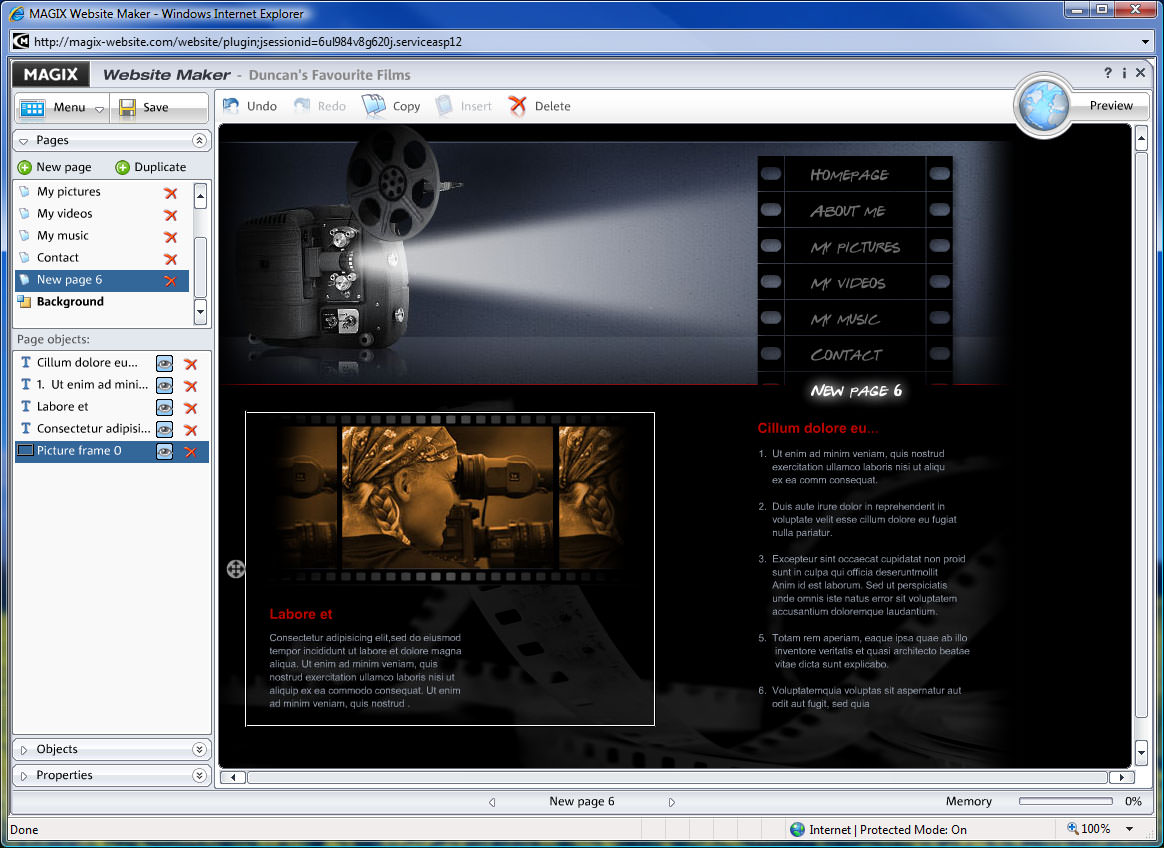This screenshot has height=848, width=1164.
Task: Select My pictures page in list
Action: (102, 192)
